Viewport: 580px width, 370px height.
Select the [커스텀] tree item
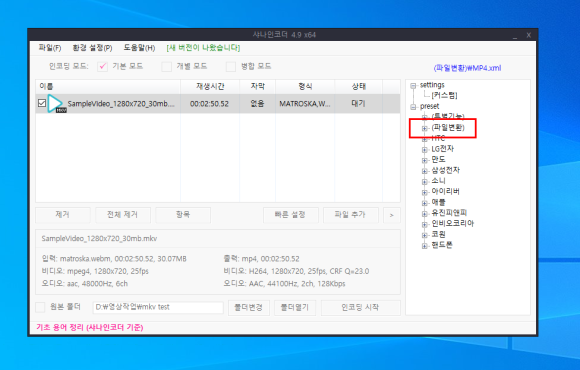pyautogui.click(x=444, y=95)
